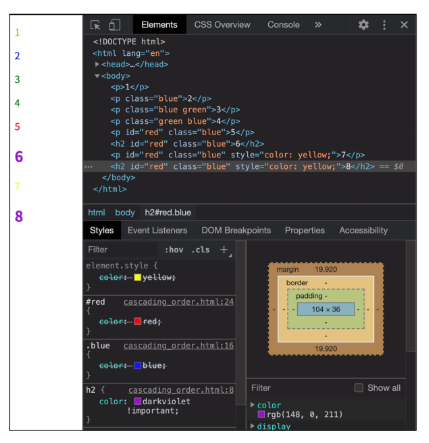Focus the Styles Filter field

(x=121, y=250)
